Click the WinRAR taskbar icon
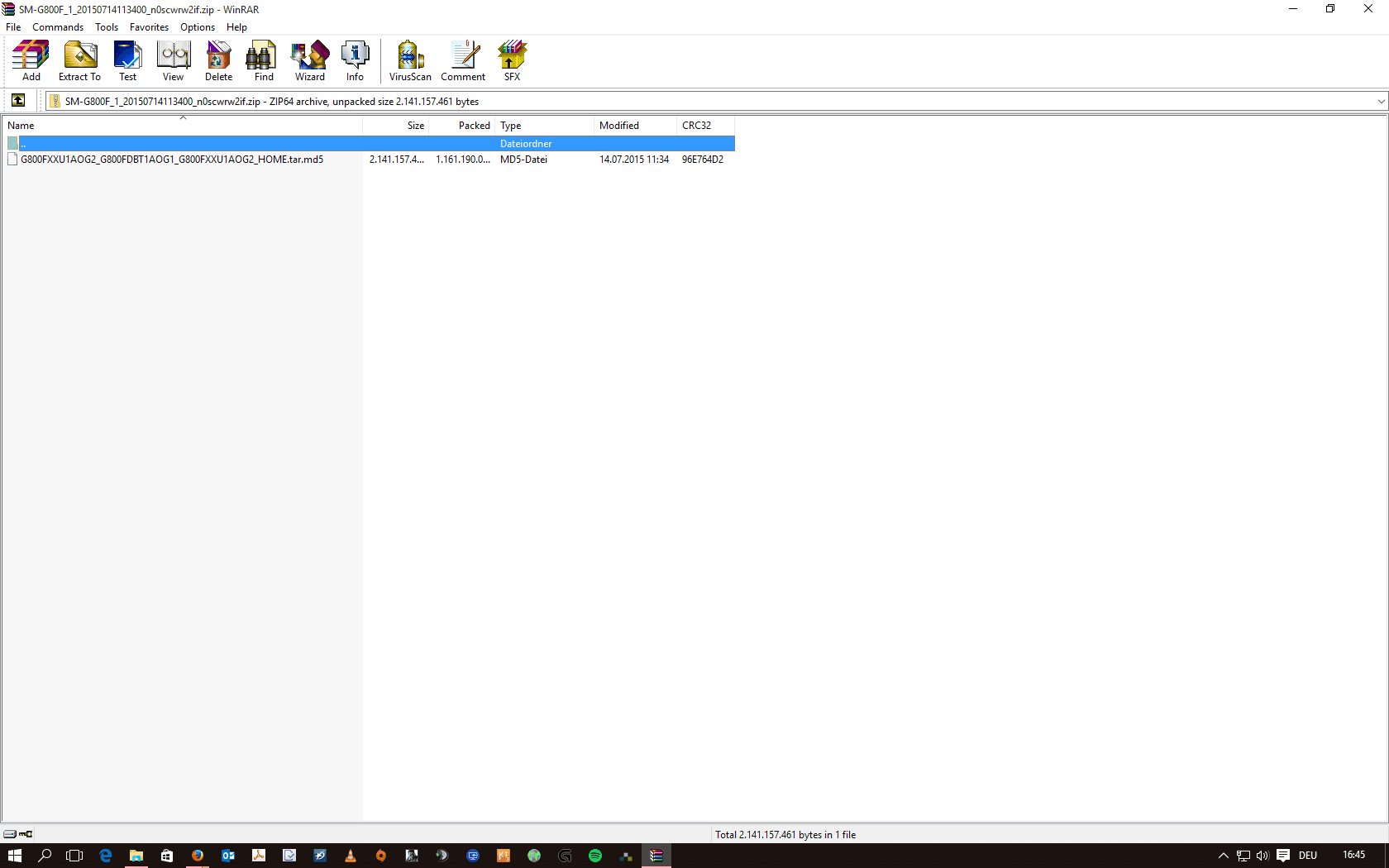Viewport: 1389px width, 868px height. [656, 856]
